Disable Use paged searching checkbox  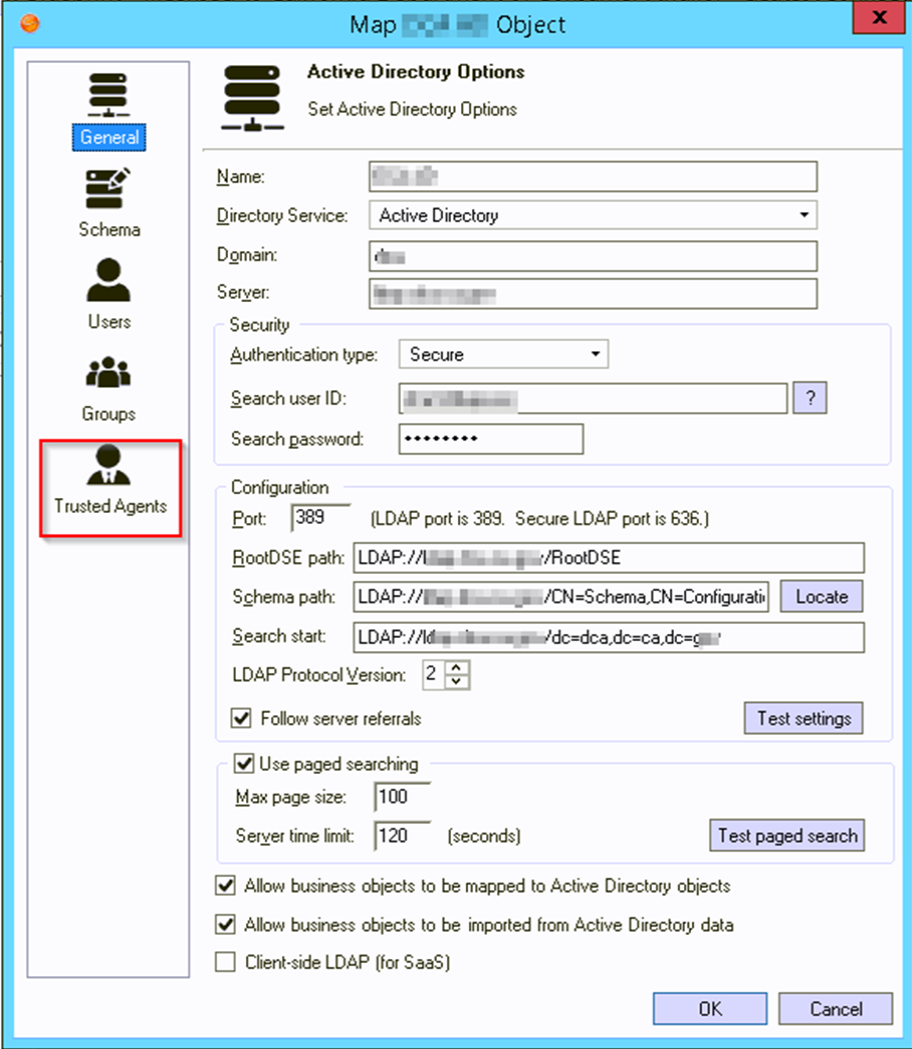pos(243,764)
